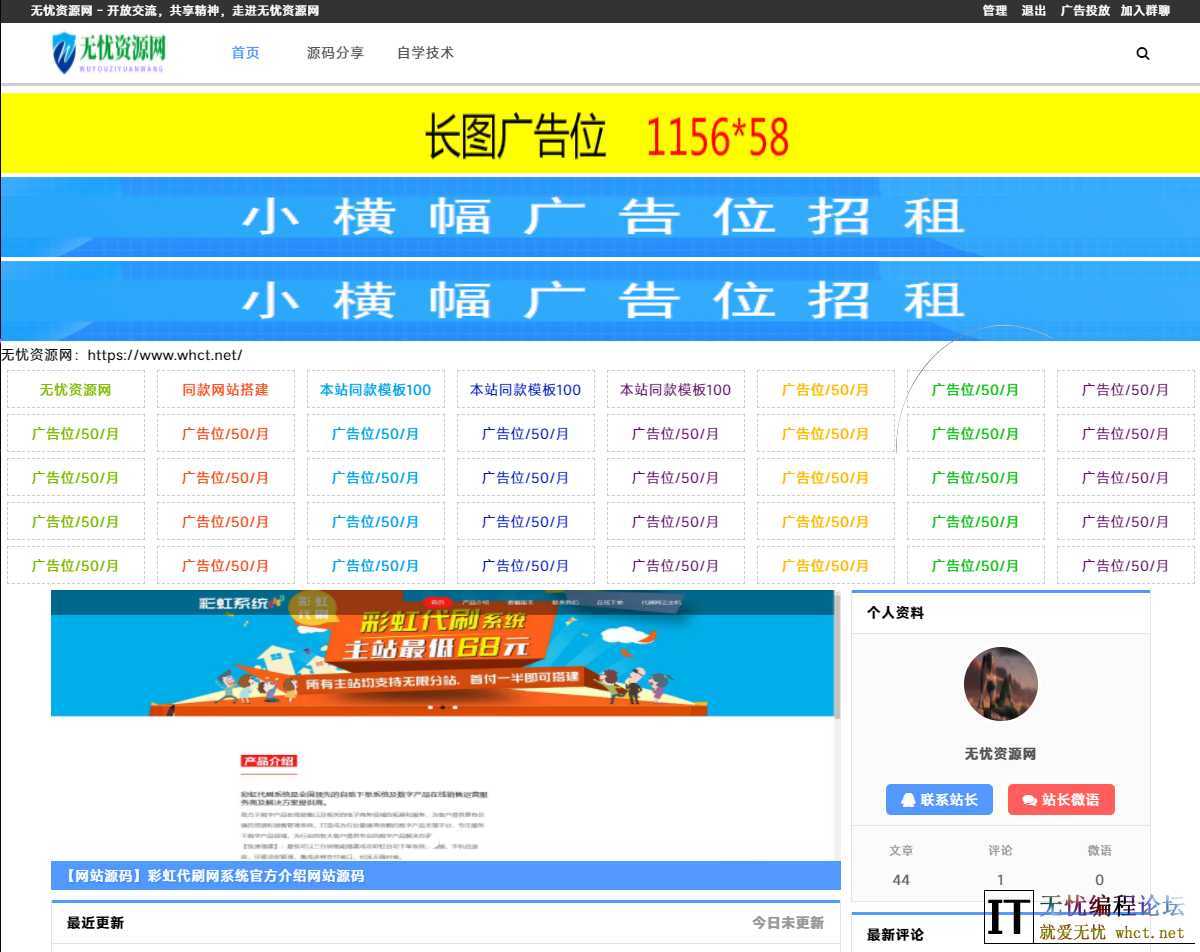Click the contact icon inside 联系站长 button
The height and width of the screenshot is (952, 1200).
(907, 798)
